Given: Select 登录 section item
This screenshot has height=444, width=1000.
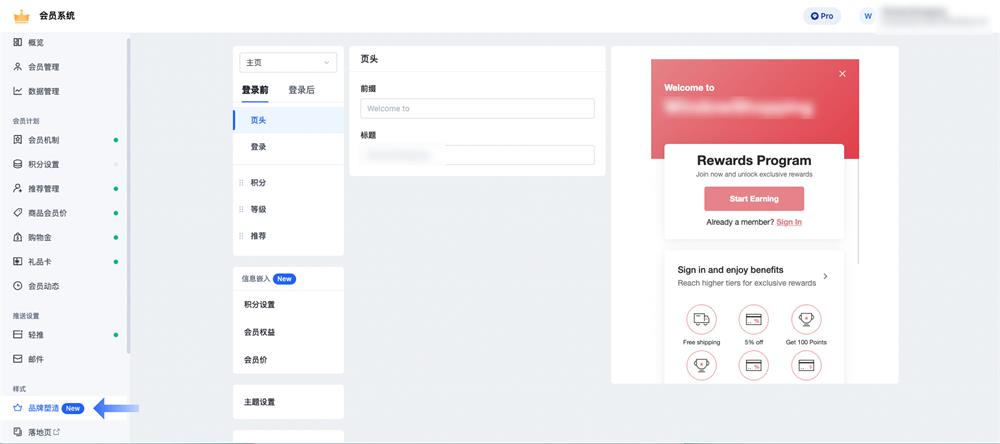Looking at the screenshot, I should click(x=288, y=147).
